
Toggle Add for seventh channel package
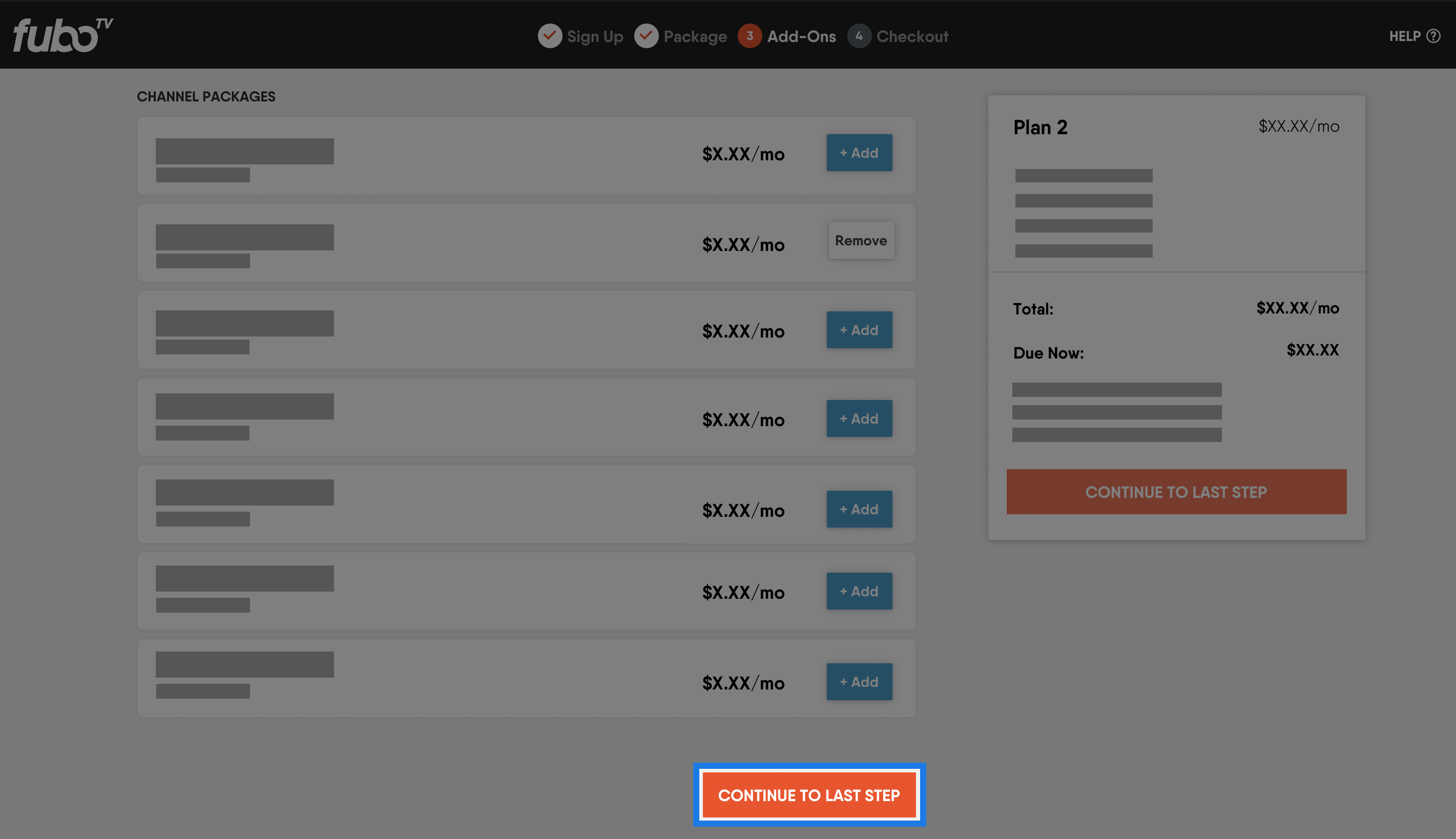point(858,681)
